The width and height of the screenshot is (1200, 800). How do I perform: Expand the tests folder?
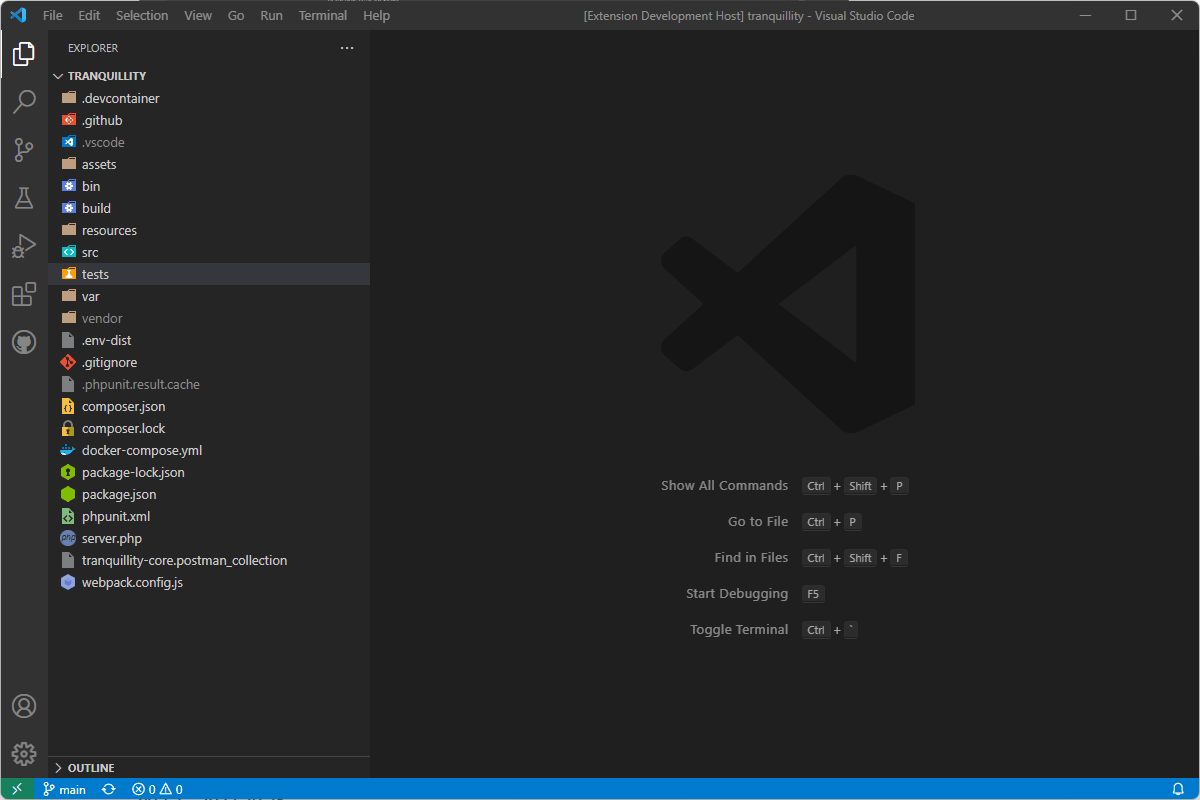(209, 274)
